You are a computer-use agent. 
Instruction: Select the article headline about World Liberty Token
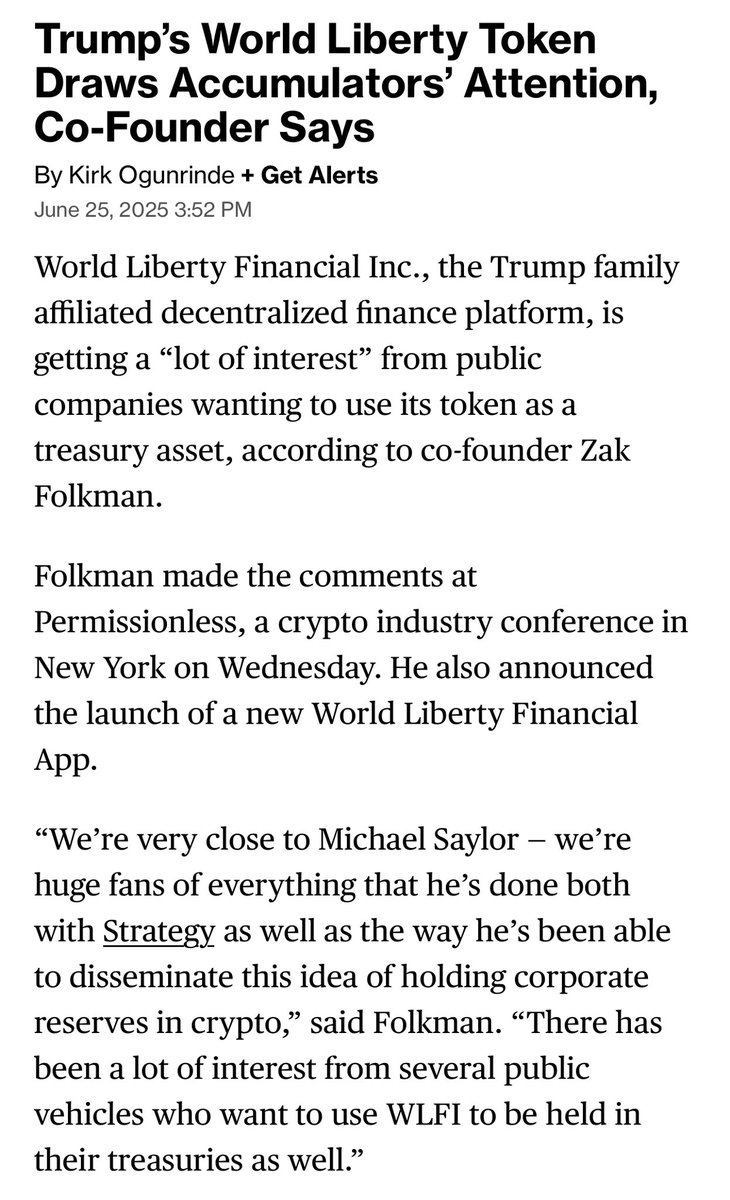point(331,85)
